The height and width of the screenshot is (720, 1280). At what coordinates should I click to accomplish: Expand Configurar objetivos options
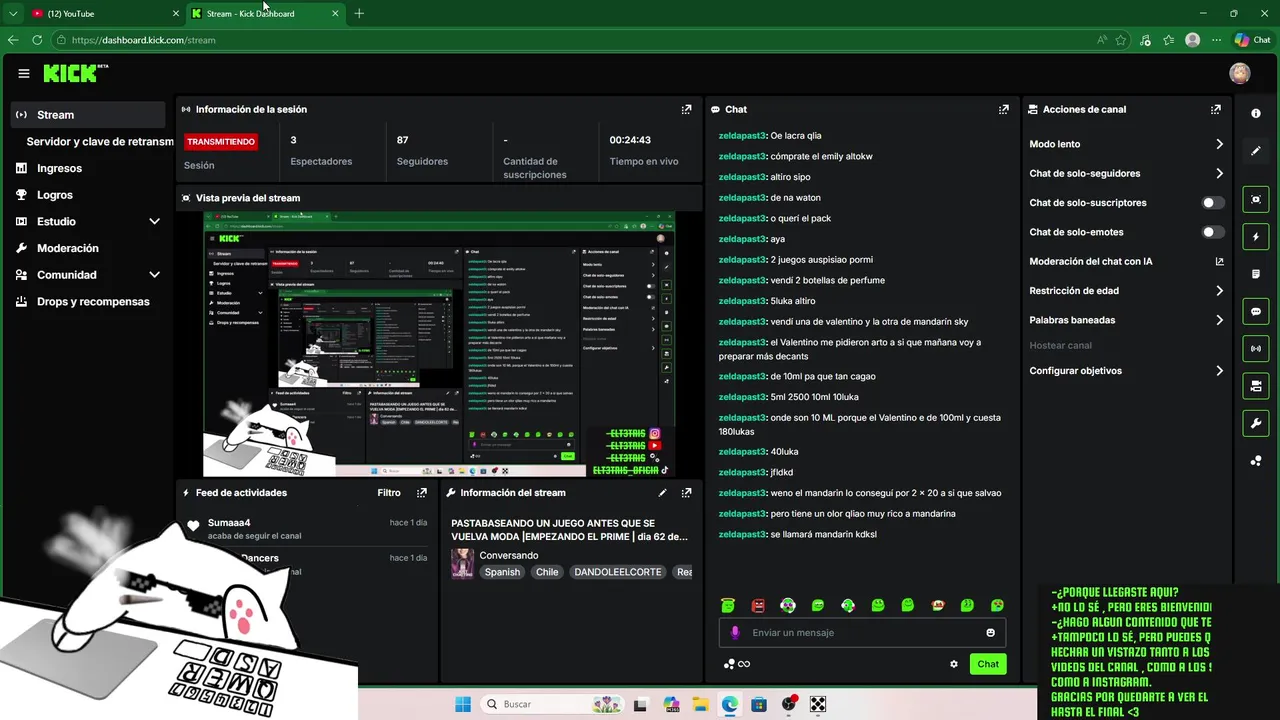pyautogui.click(x=1219, y=371)
